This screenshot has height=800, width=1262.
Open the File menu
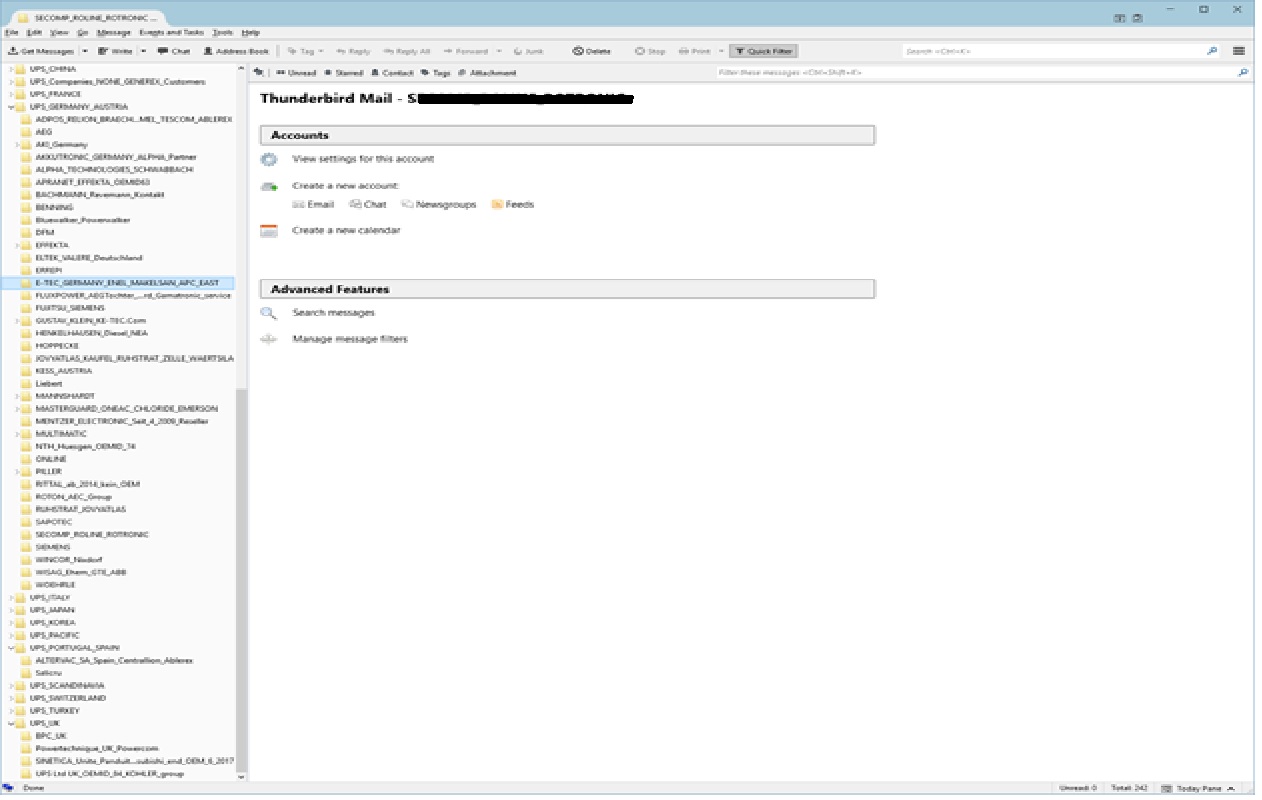click(11, 33)
